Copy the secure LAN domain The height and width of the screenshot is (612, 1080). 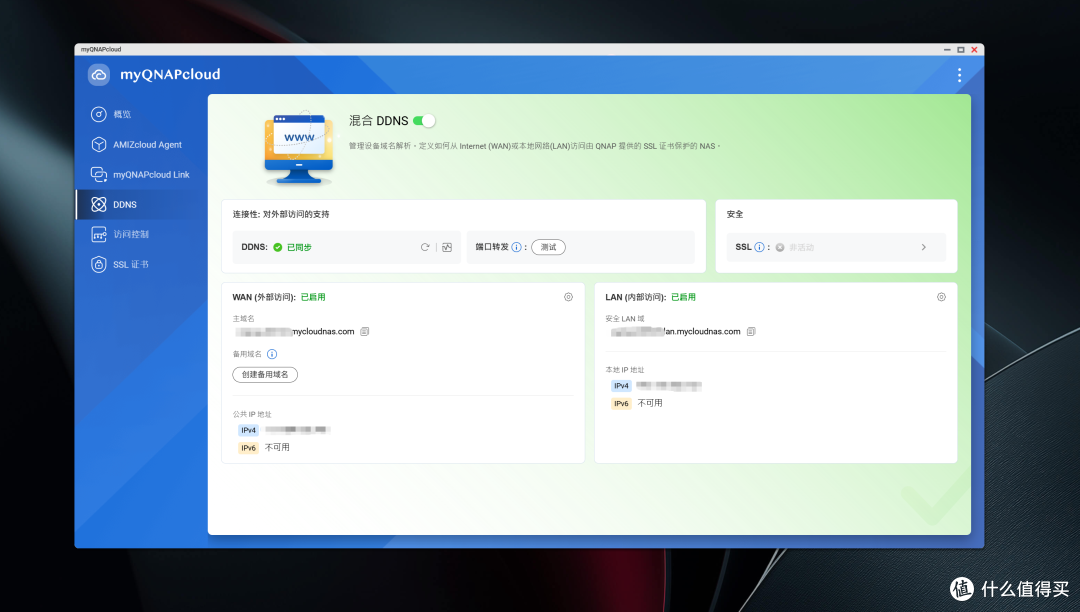coord(751,332)
